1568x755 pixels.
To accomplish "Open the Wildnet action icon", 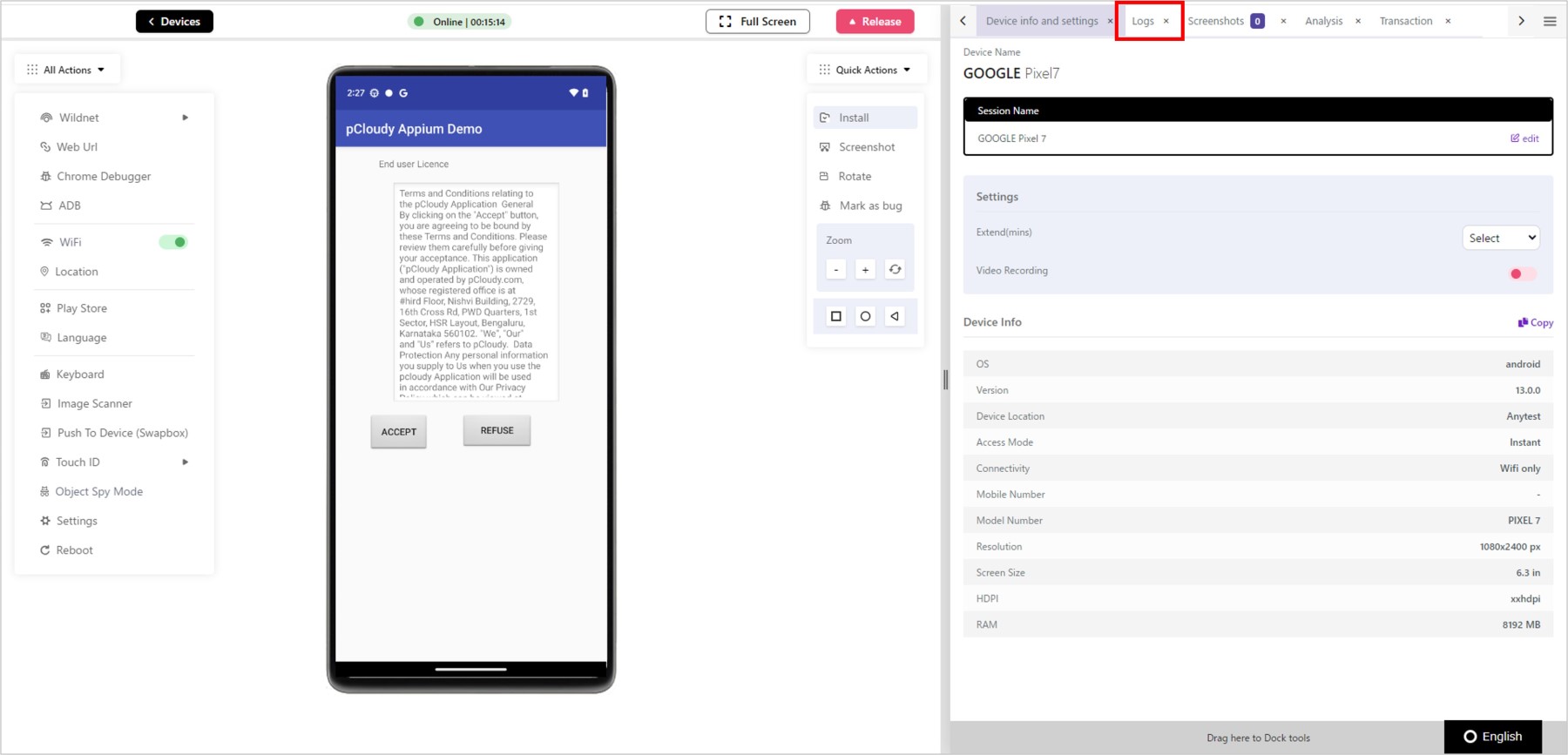I will pyautogui.click(x=46, y=118).
